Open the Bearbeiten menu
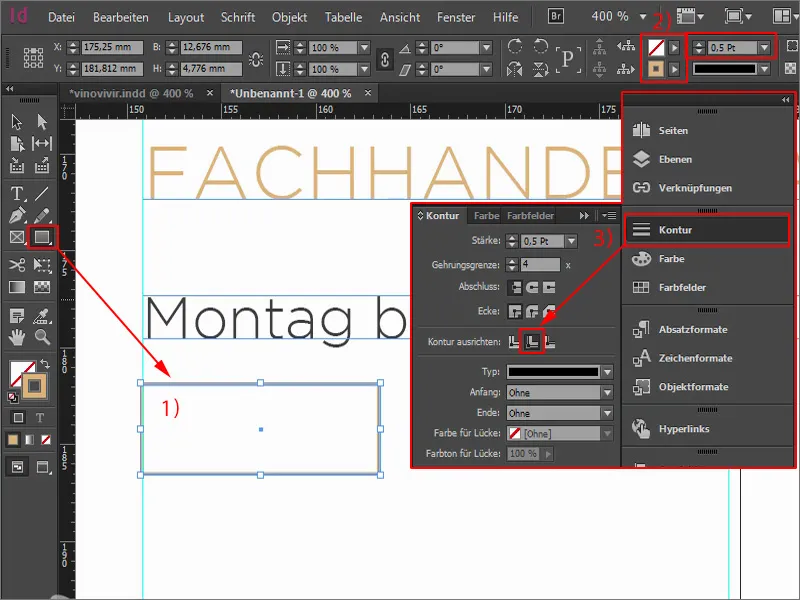The image size is (800, 600). pos(121,17)
